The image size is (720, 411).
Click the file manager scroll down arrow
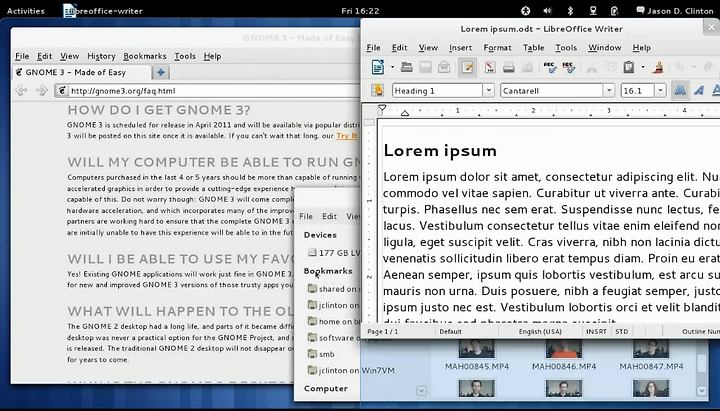coord(702,390)
